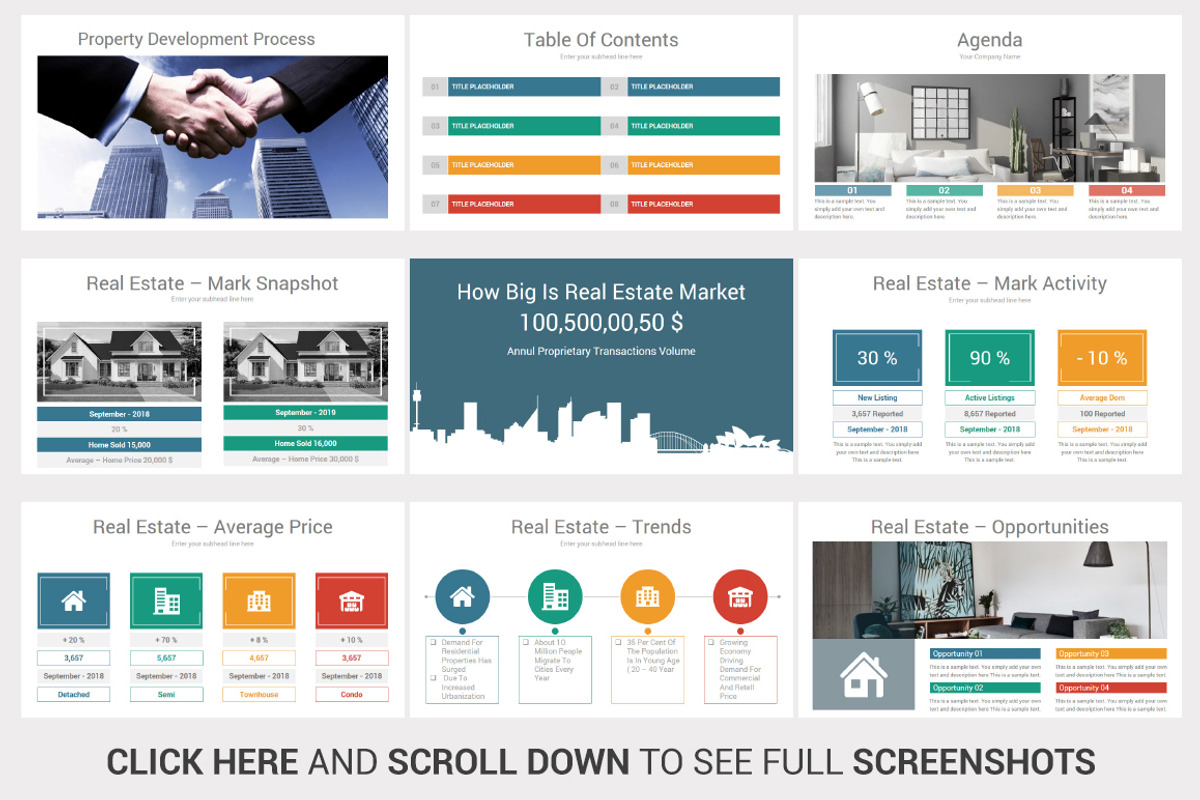The width and height of the screenshot is (1200, 800).
Task: Click the Condo label box
Action: coord(351,694)
